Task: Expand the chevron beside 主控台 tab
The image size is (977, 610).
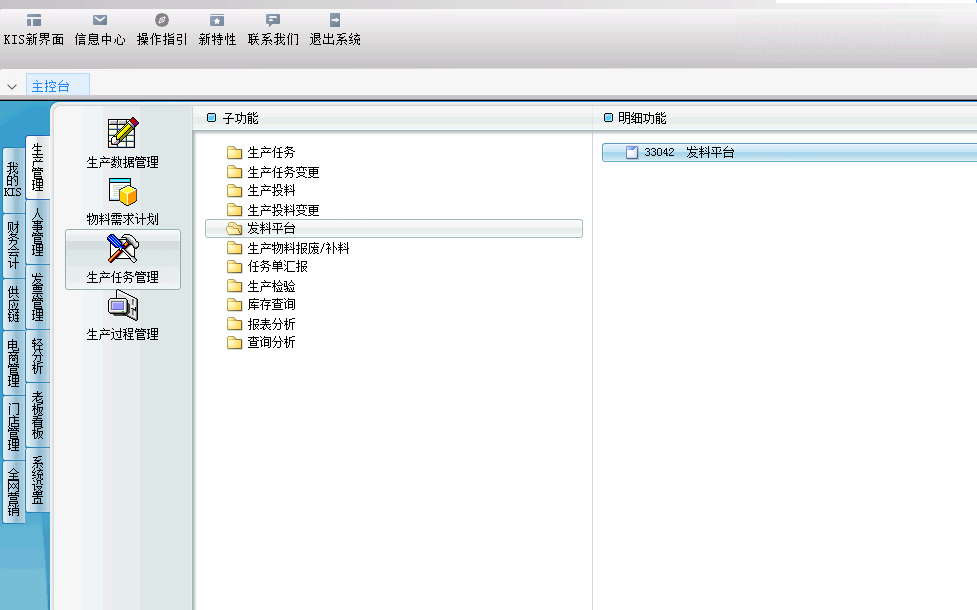Action: 12,87
